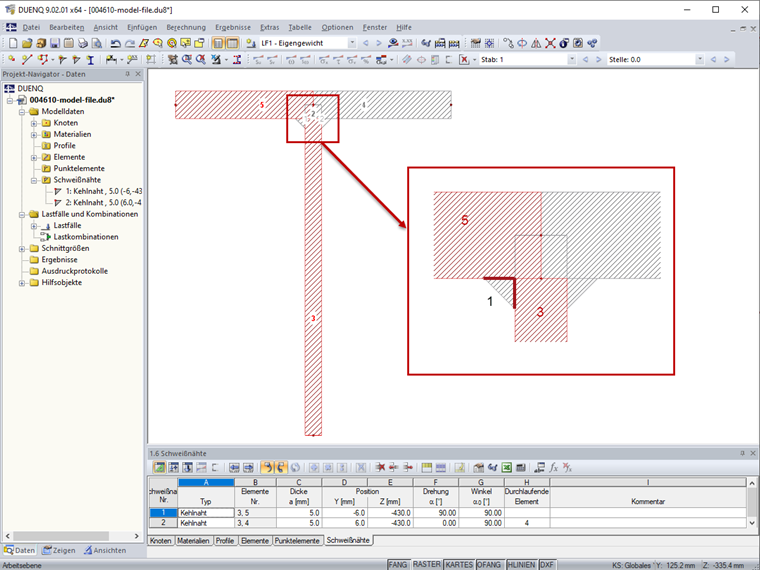
Task: Open print preview magnifier page icon
Action: tap(97, 43)
